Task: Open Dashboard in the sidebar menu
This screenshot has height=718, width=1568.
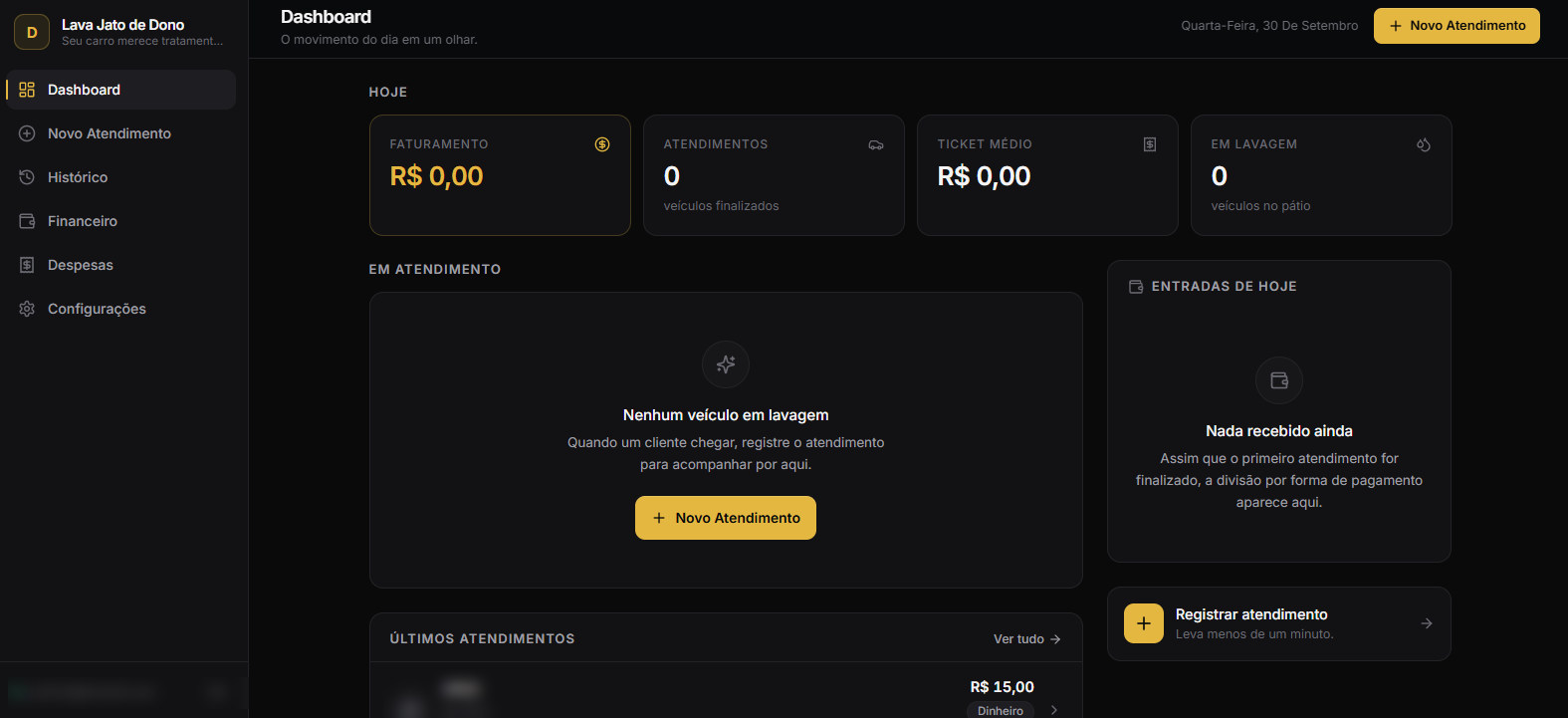Action: tap(120, 90)
